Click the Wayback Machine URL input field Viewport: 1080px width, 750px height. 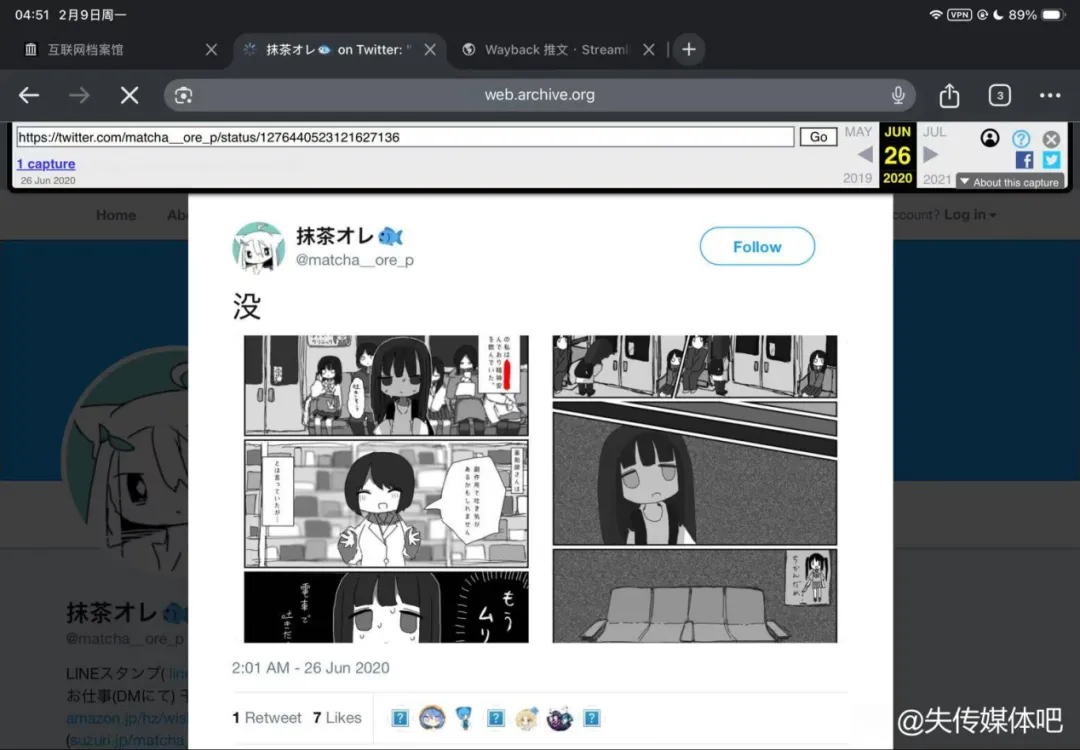pos(405,137)
